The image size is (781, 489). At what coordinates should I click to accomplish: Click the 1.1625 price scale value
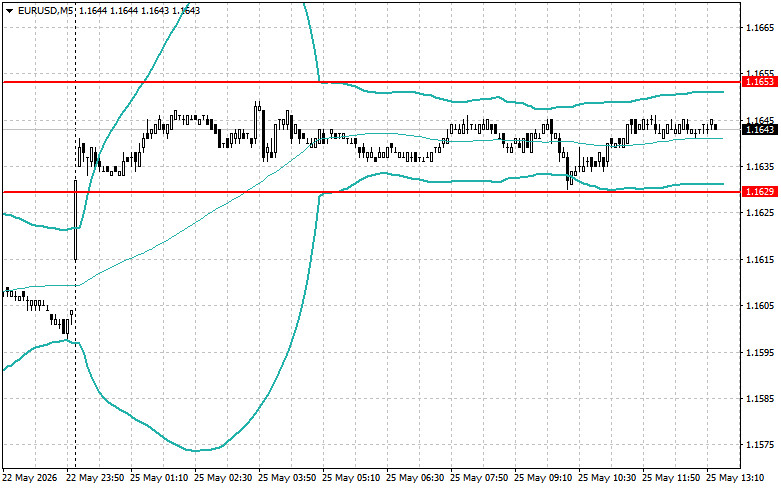click(760, 213)
